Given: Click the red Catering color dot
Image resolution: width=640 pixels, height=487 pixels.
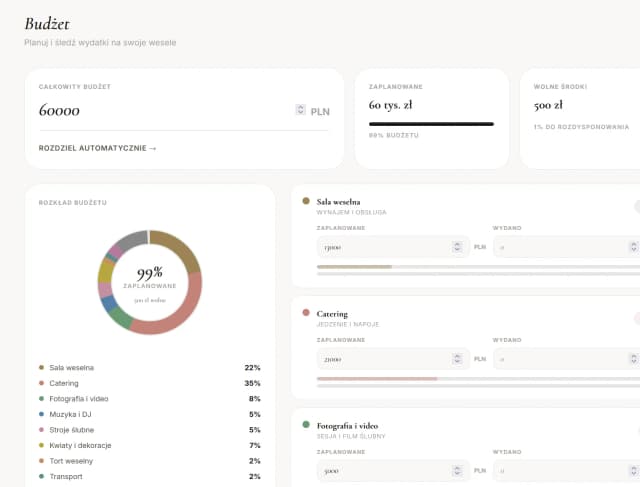Looking at the screenshot, I should coord(306,313).
